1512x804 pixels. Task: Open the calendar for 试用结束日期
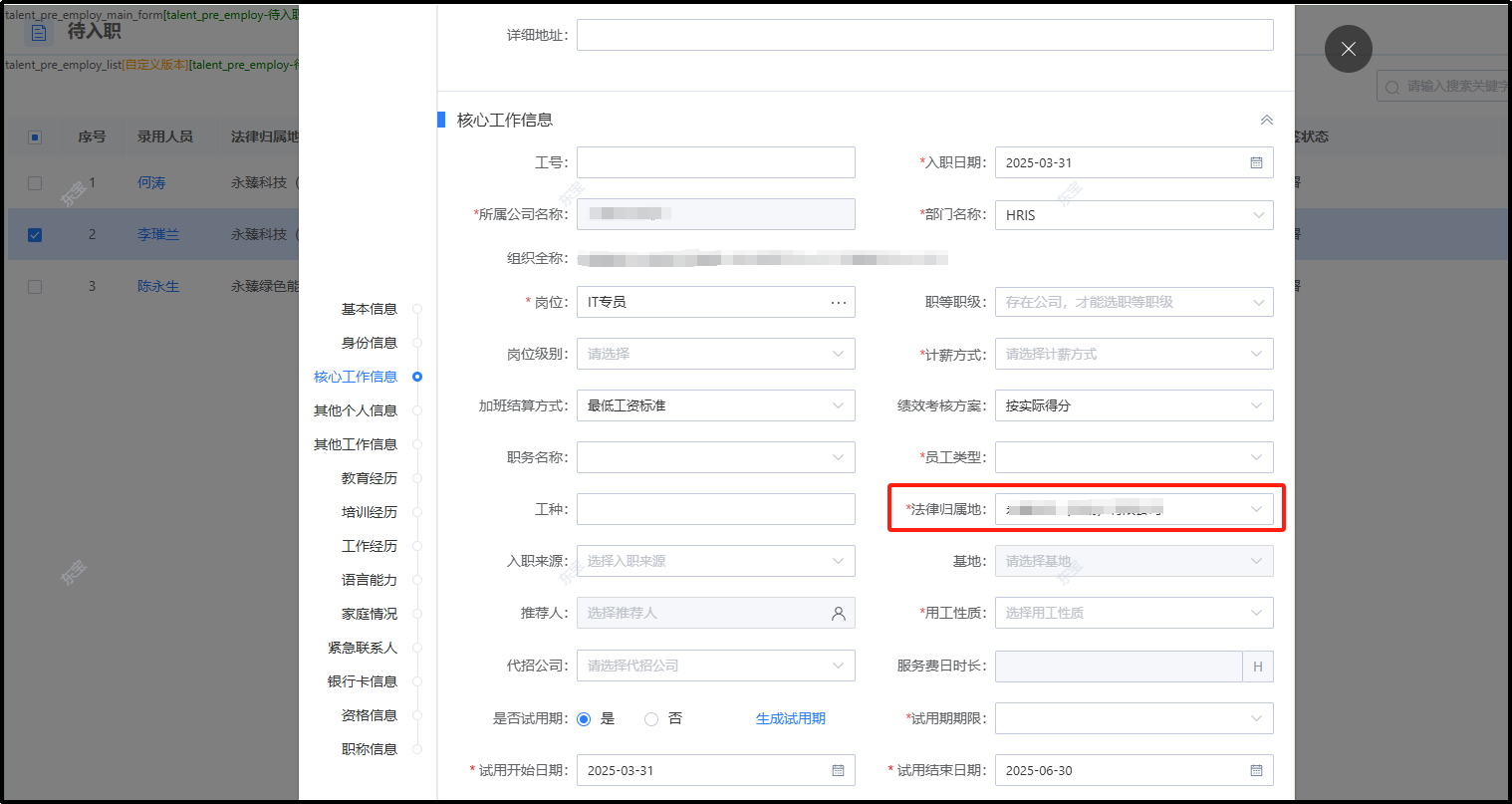(x=1257, y=769)
